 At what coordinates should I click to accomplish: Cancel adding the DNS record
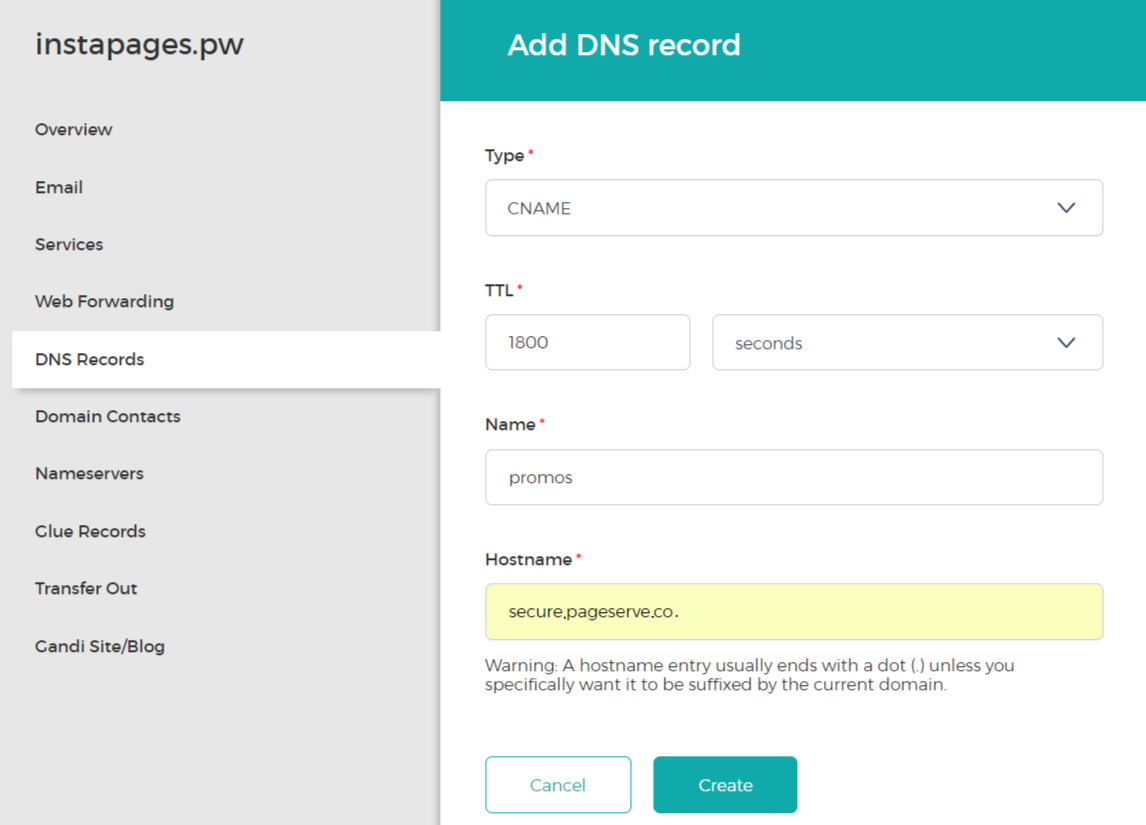pyautogui.click(x=558, y=785)
